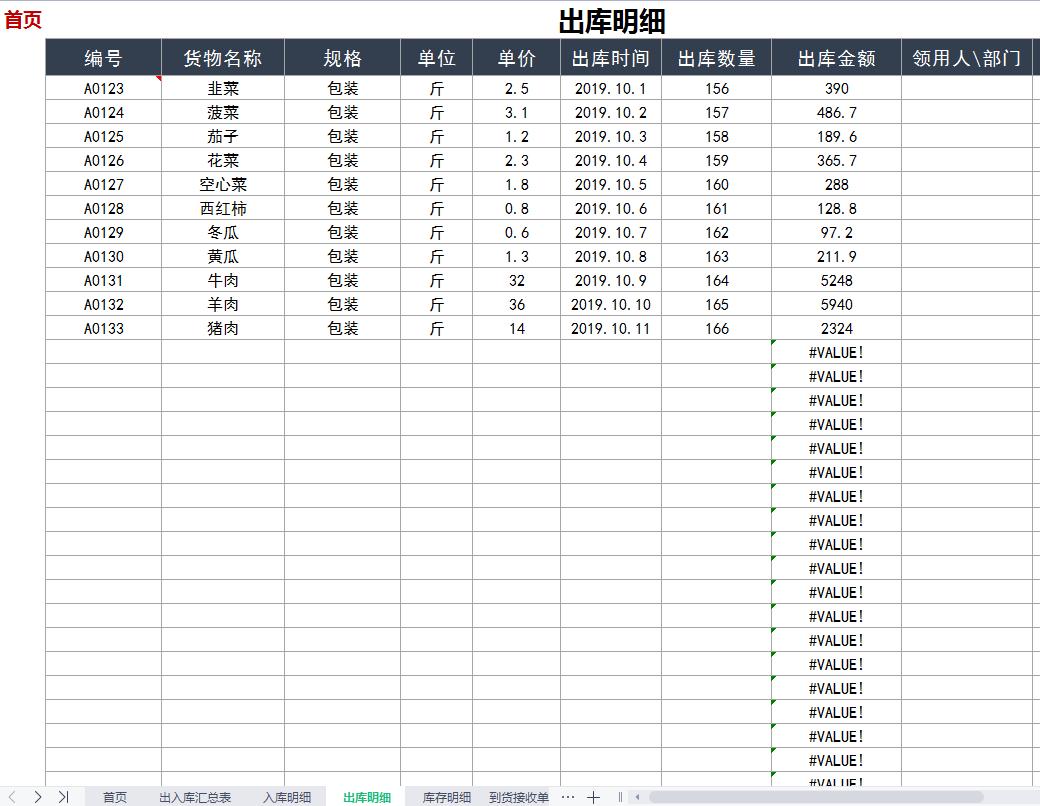The width and height of the screenshot is (1040, 806).
Task: Click the add new sheet plus icon
Action: [593, 797]
